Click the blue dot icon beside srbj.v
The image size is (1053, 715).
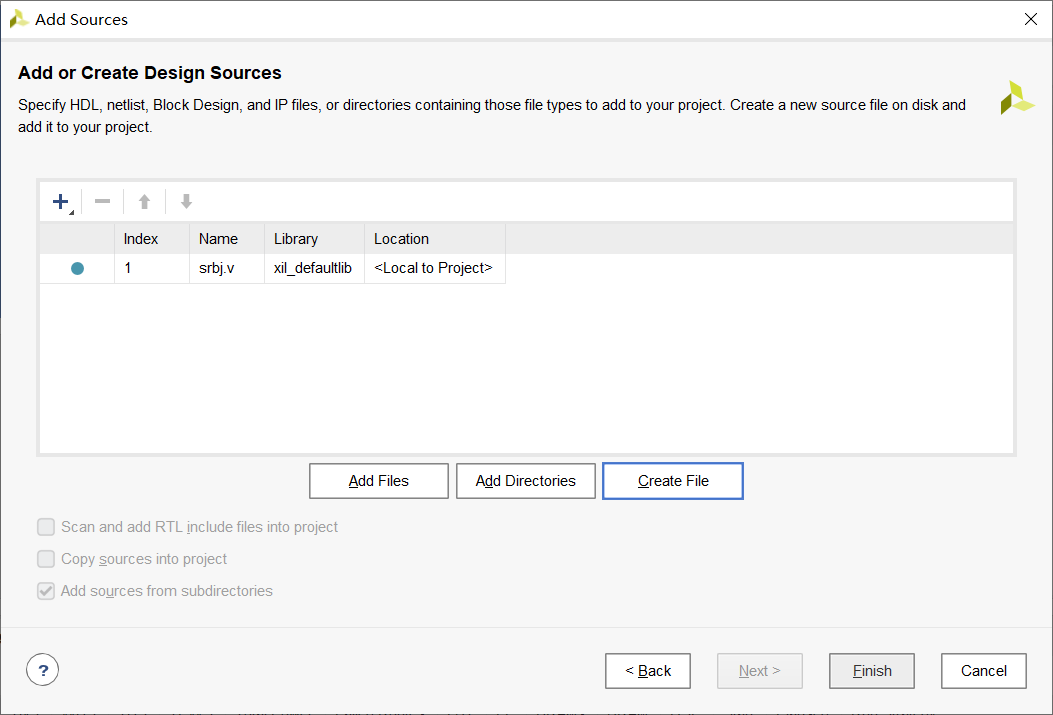coord(77,268)
